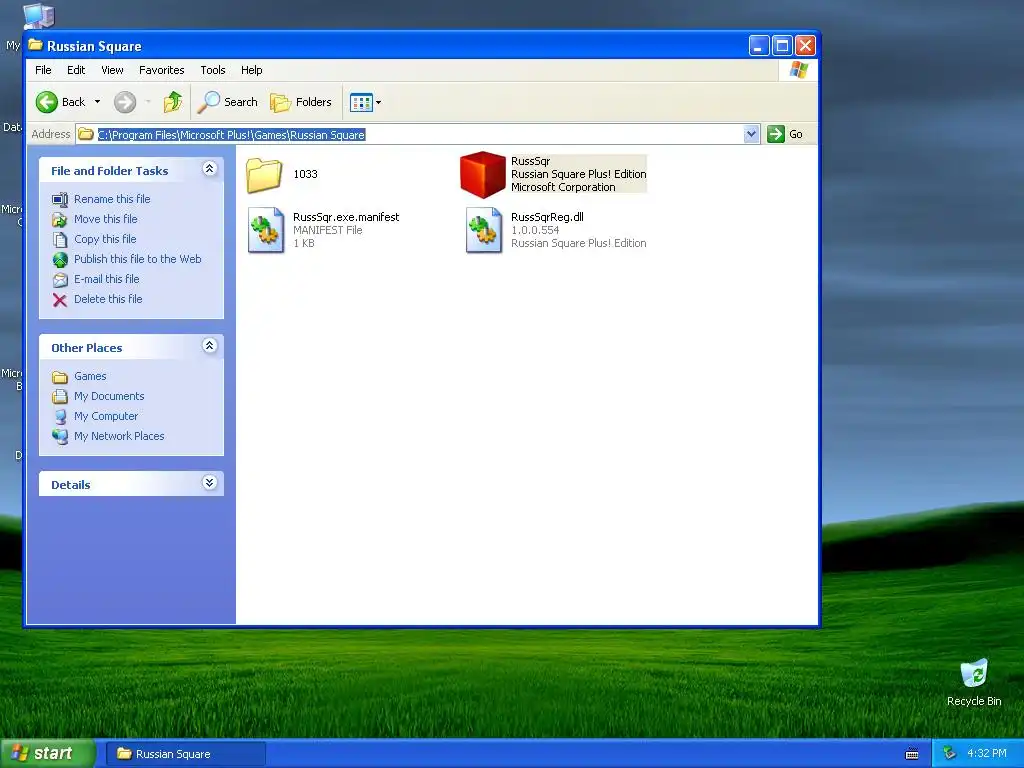Open Search from the toolbar
Image resolution: width=1024 pixels, height=768 pixels.
point(228,102)
